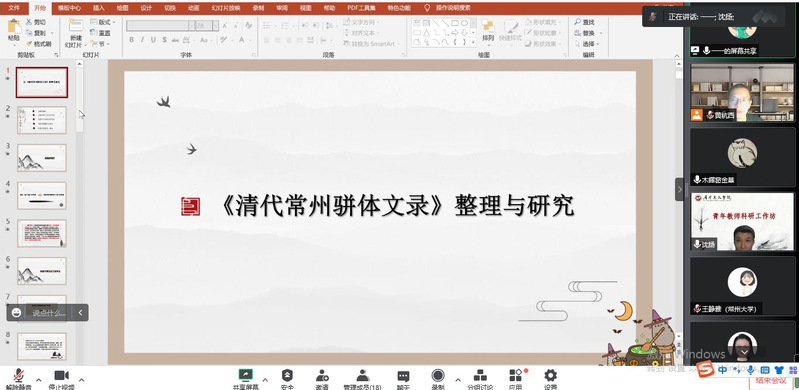Click the red 结束会议 end meeting button
Viewport: 799px width, 390px height.
click(770, 381)
